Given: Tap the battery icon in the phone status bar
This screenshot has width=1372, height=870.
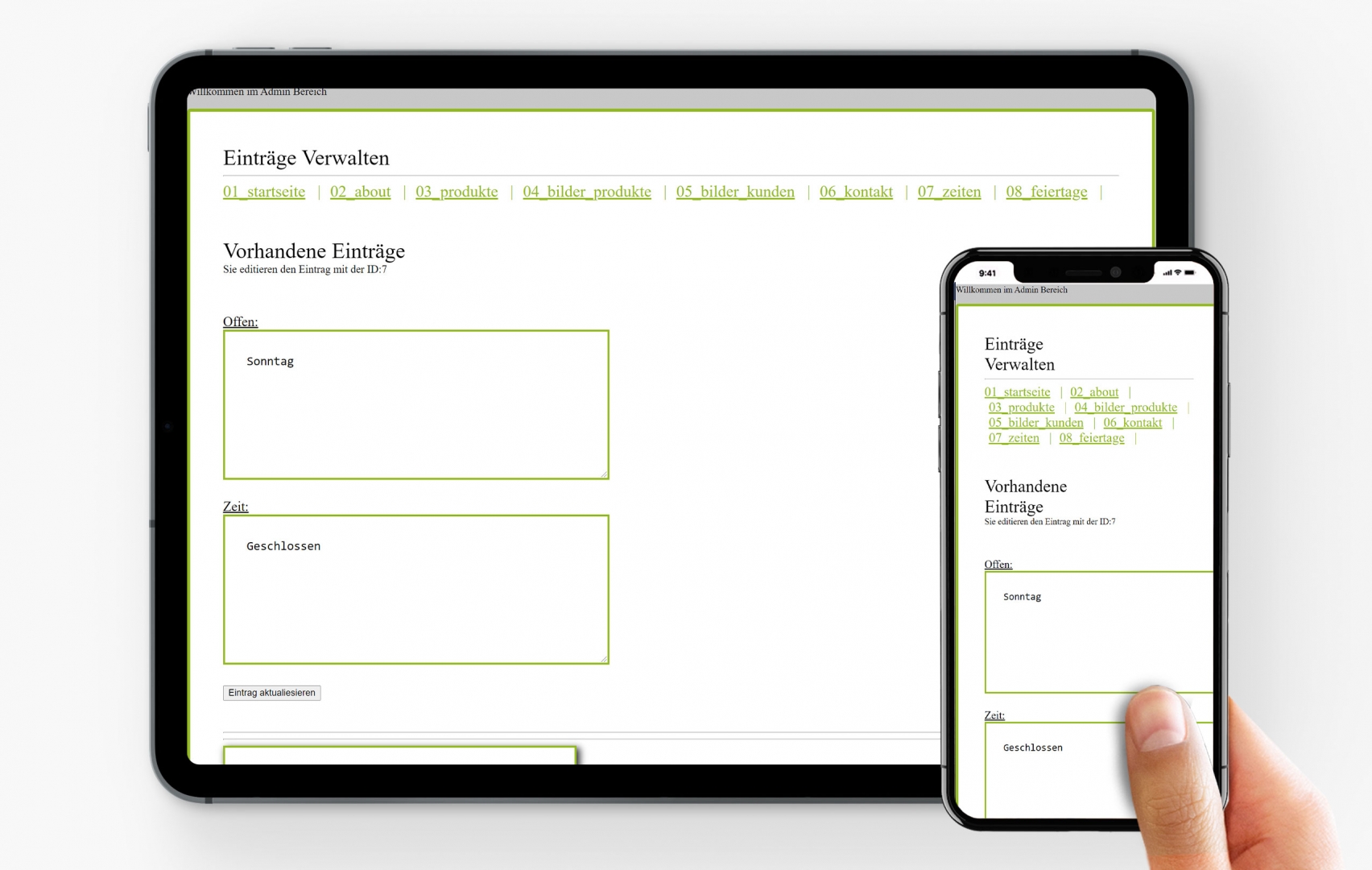Looking at the screenshot, I should [x=1190, y=273].
